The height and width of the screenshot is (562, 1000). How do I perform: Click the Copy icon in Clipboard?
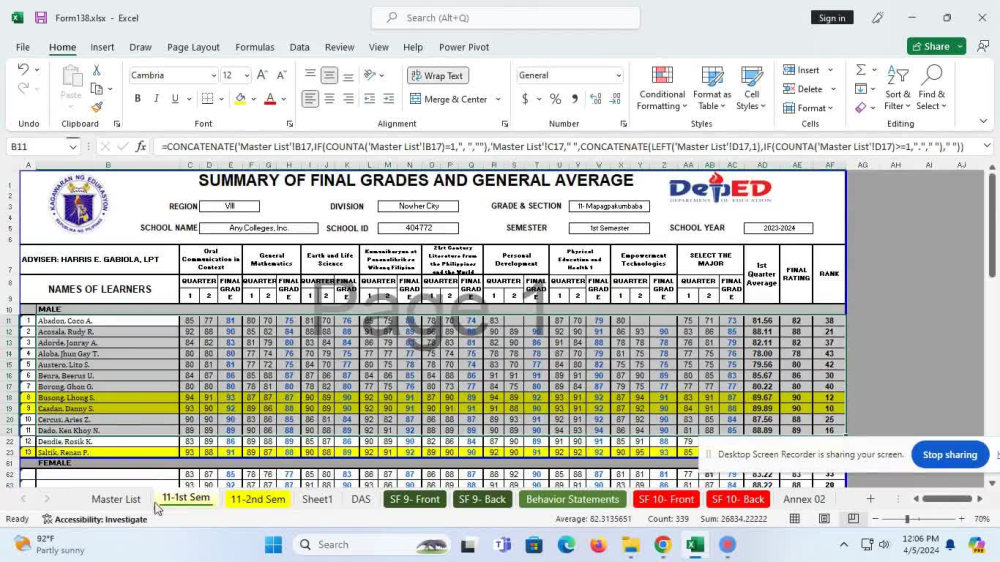(97, 89)
